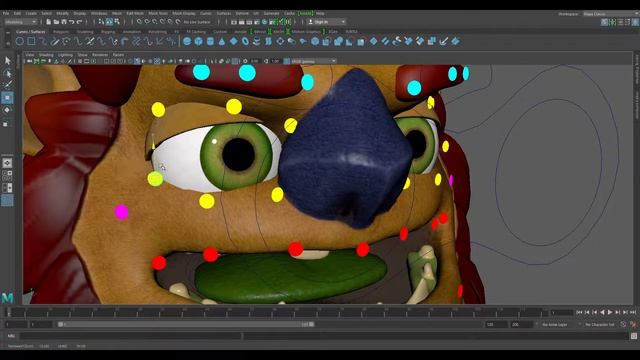Create a NURBS sphere from shelf
The image size is (640, 360).
click(187, 41)
